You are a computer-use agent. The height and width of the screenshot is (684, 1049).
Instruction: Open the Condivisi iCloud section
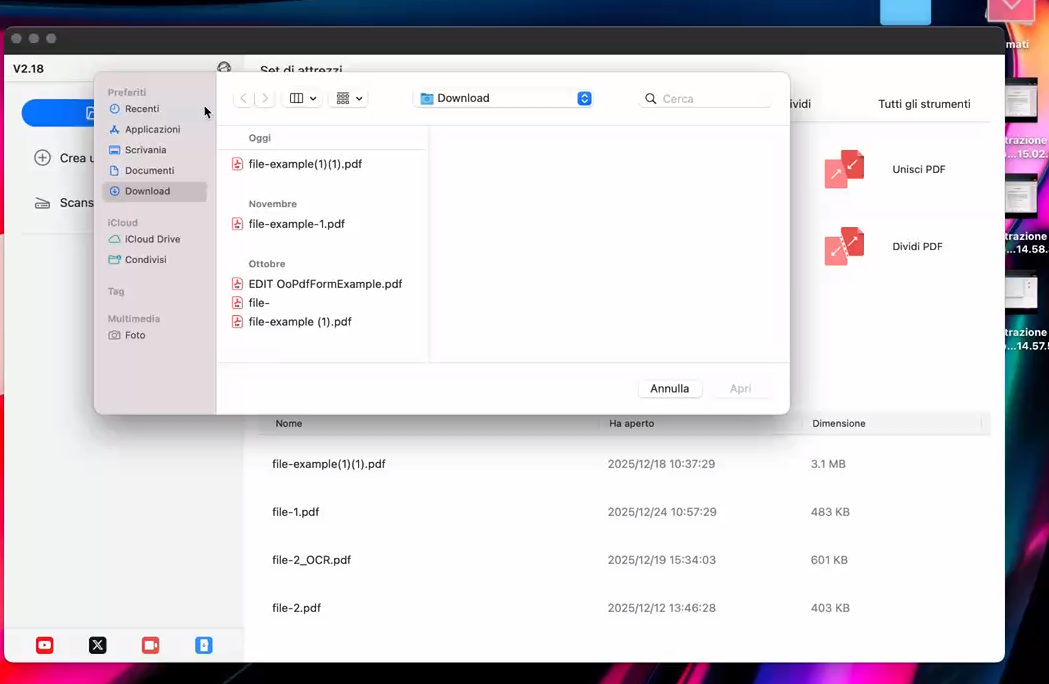[145, 259]
